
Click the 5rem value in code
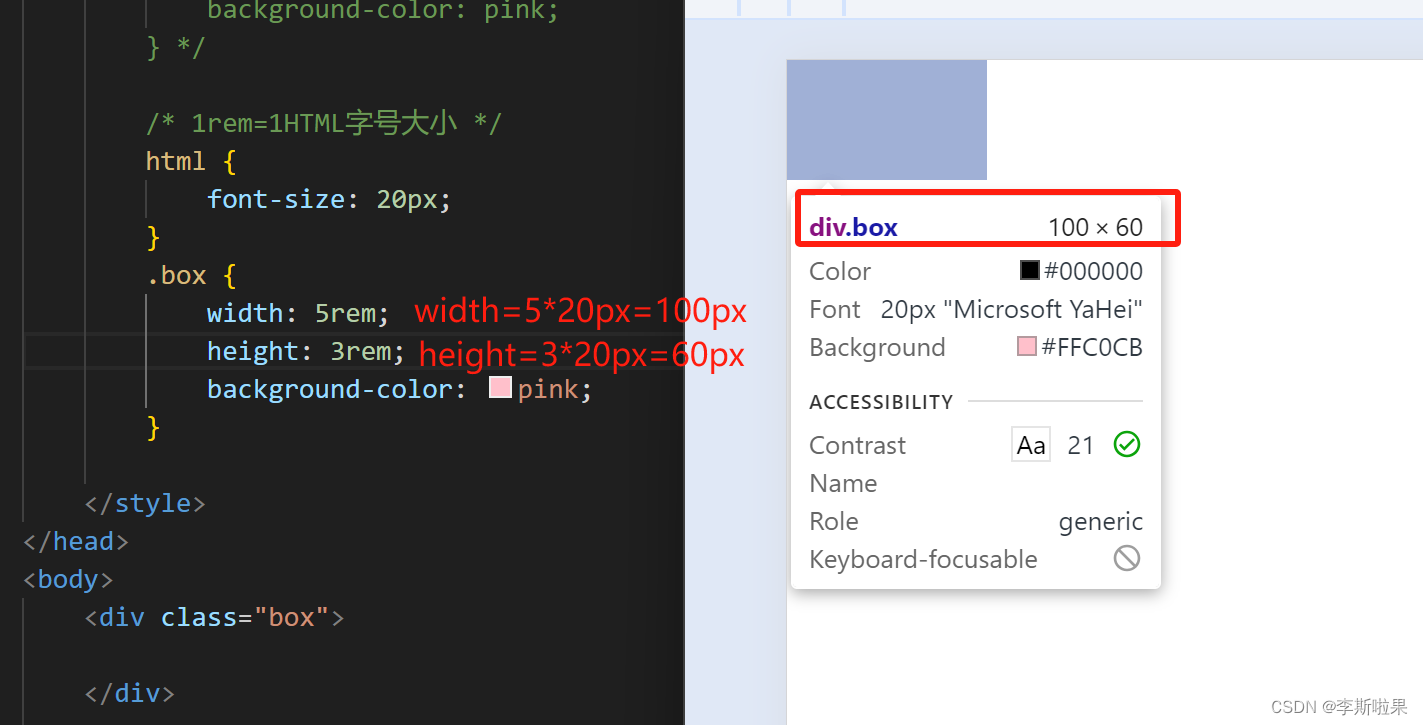[346, 313]
